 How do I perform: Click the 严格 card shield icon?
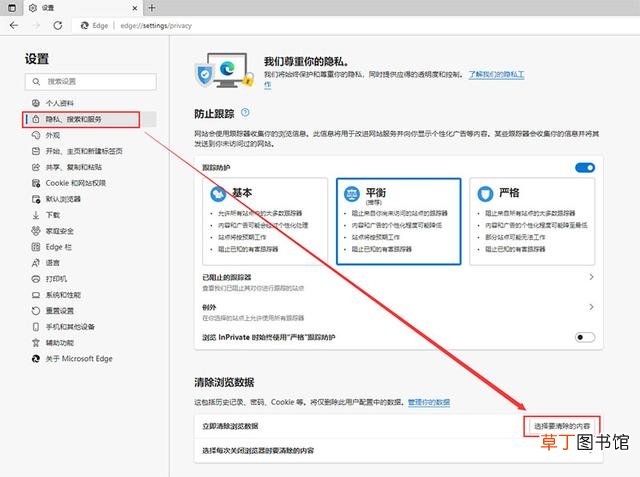485,194
